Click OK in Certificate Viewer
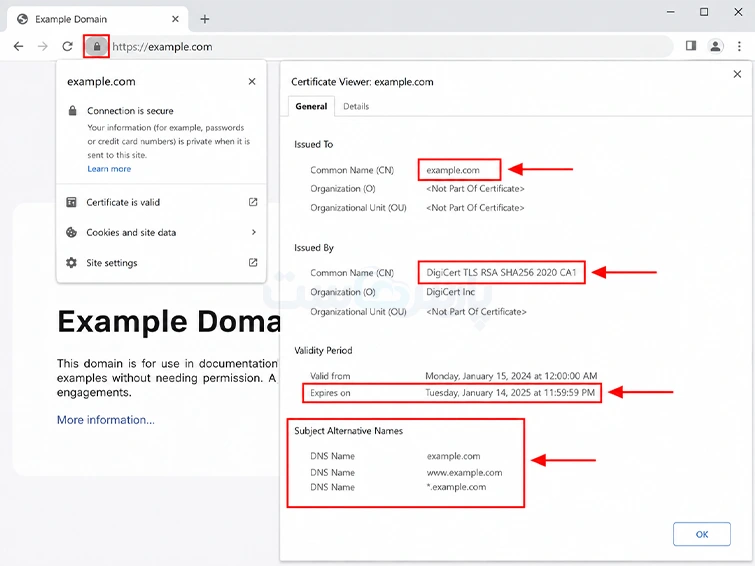This screenshot has width=755, height=566. (x=702, y=534)
